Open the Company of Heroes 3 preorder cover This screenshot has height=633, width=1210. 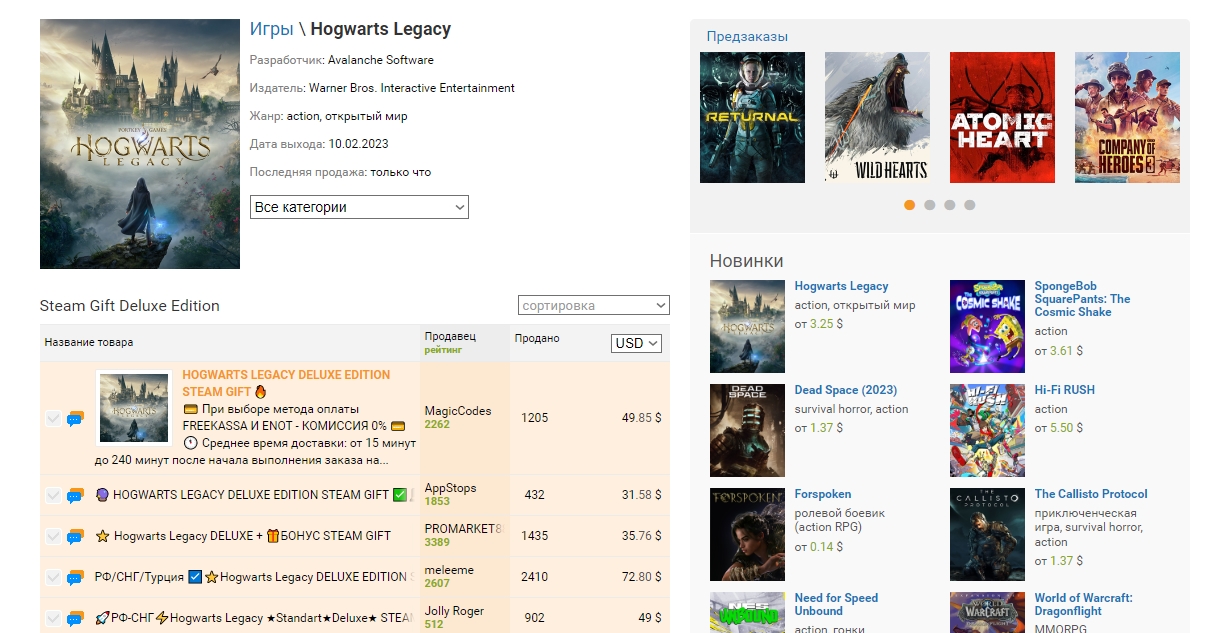tap(1127, 117)
